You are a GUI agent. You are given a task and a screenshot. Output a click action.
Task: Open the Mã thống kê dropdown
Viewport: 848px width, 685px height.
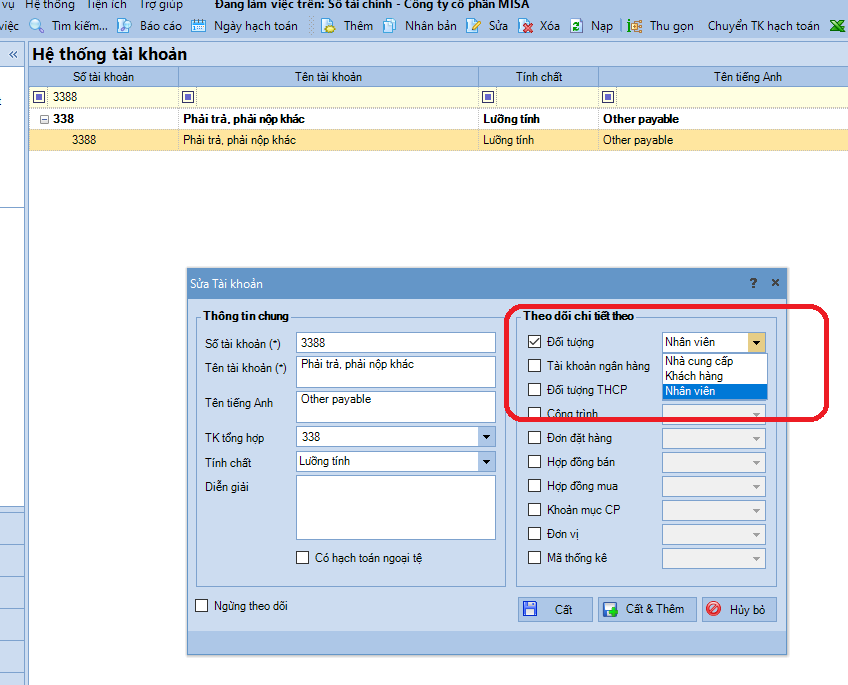[x=756, y=558]
